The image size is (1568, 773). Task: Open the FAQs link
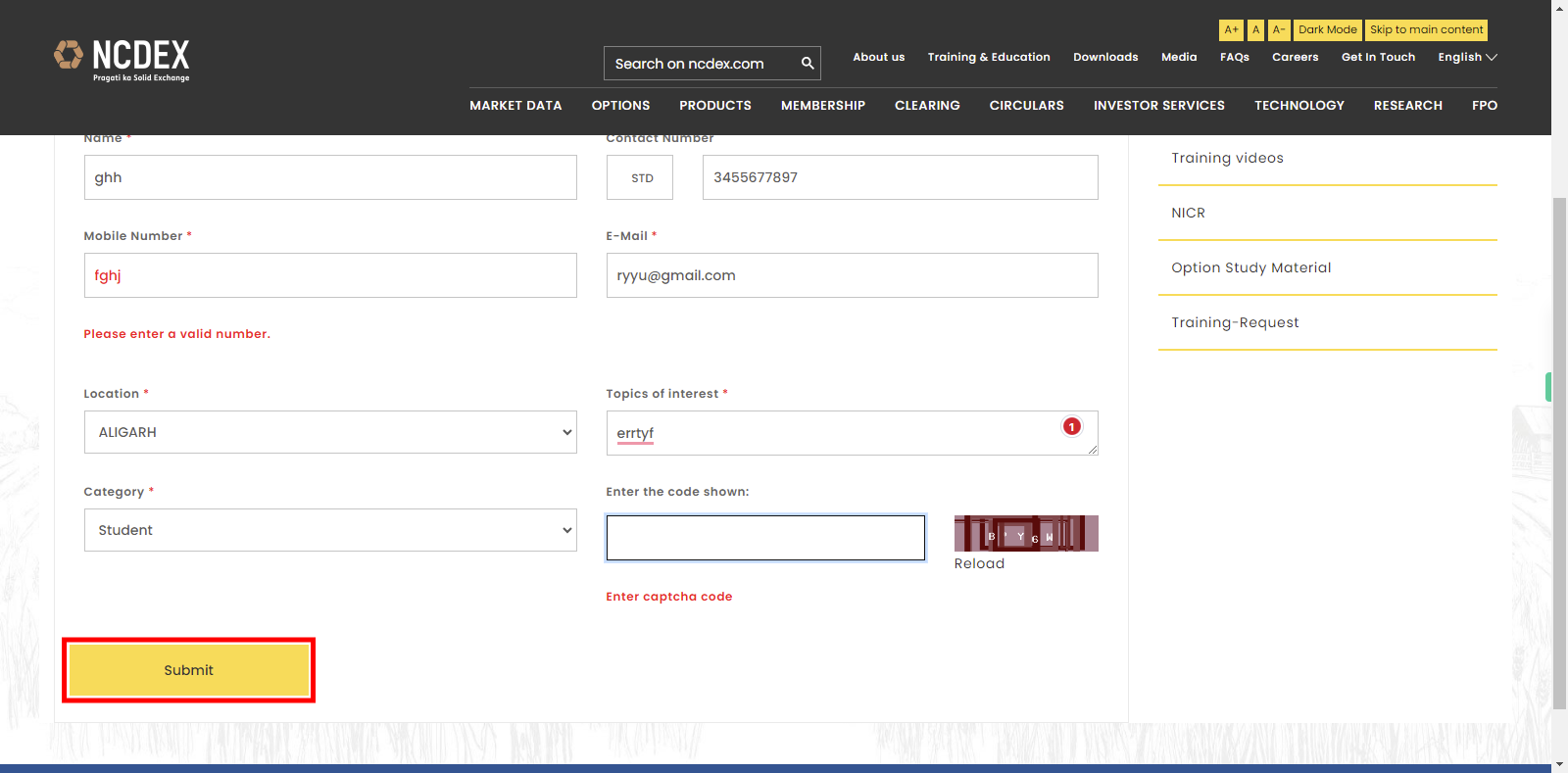(x=1235, y=57)
